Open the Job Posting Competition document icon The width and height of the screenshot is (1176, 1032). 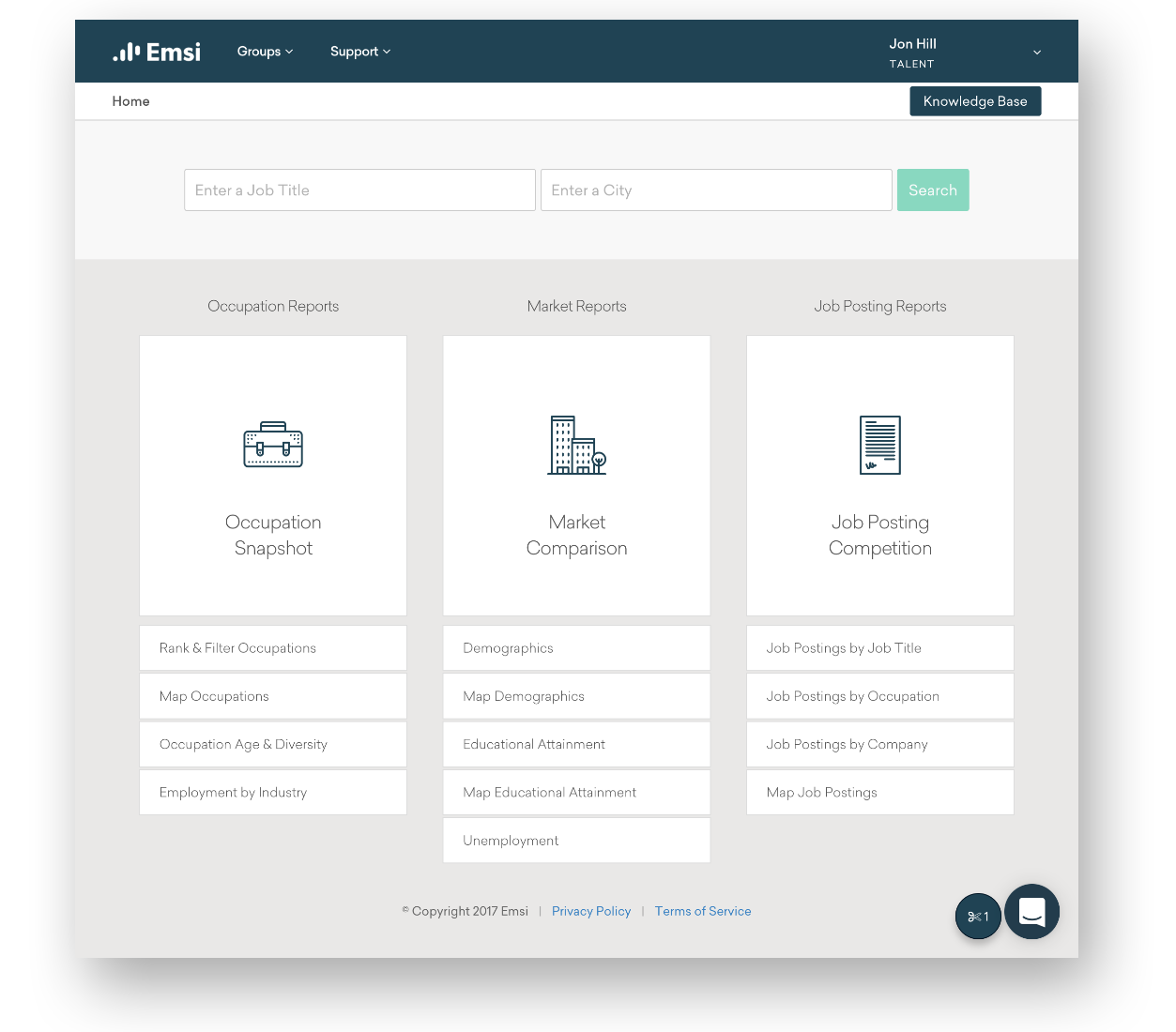click(x=879, y=445)
